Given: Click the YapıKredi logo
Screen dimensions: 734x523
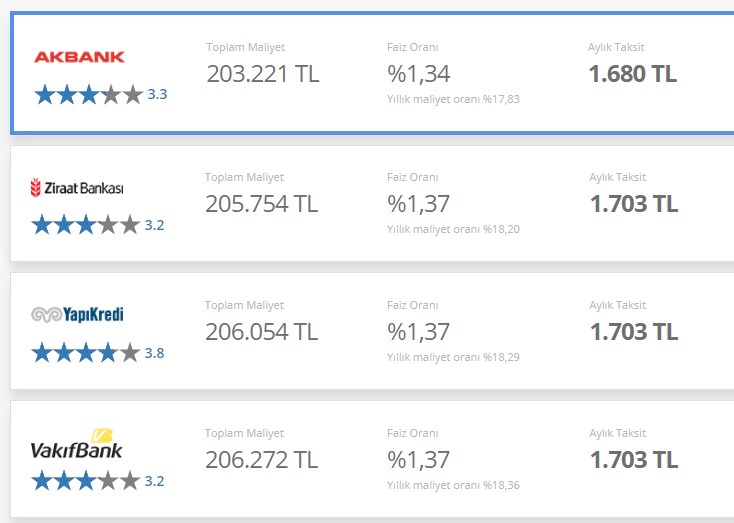Looking at the screenshot, I should [77, 315].
